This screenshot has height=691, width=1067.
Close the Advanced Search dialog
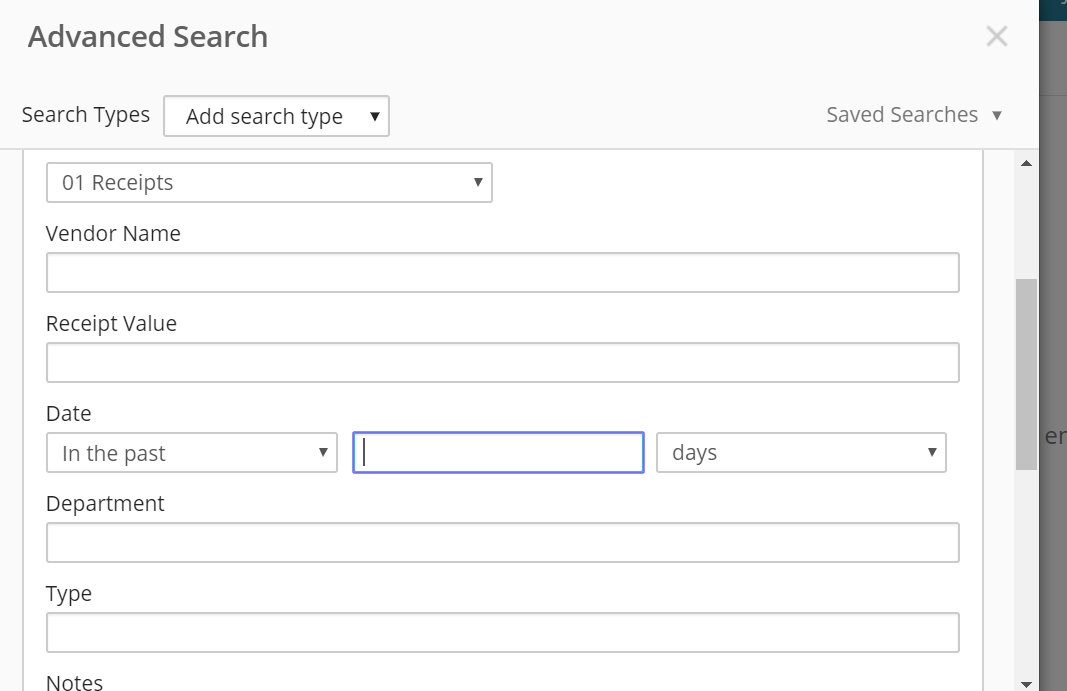(x=996, y=37)
